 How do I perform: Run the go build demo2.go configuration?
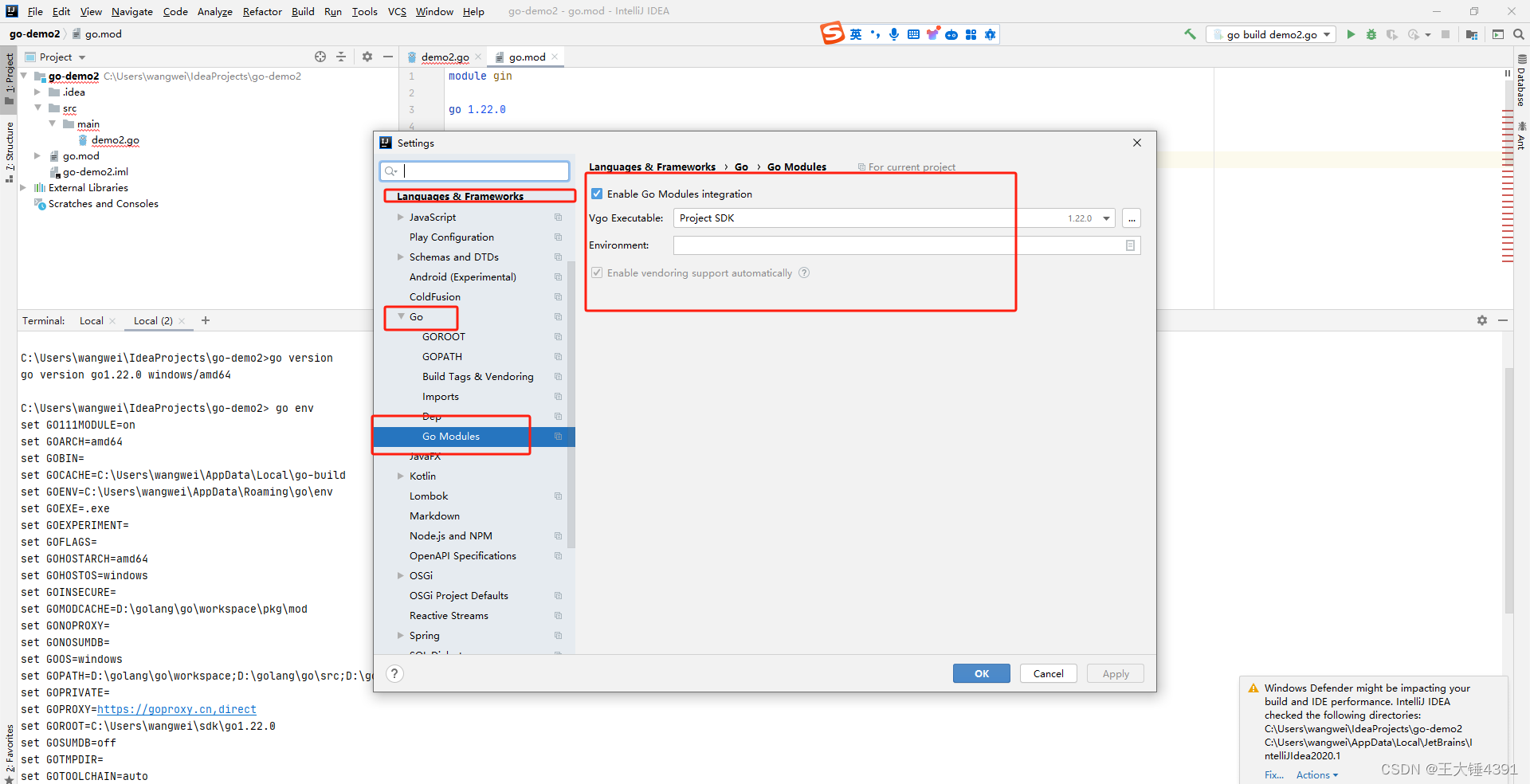coord(1351,34)
